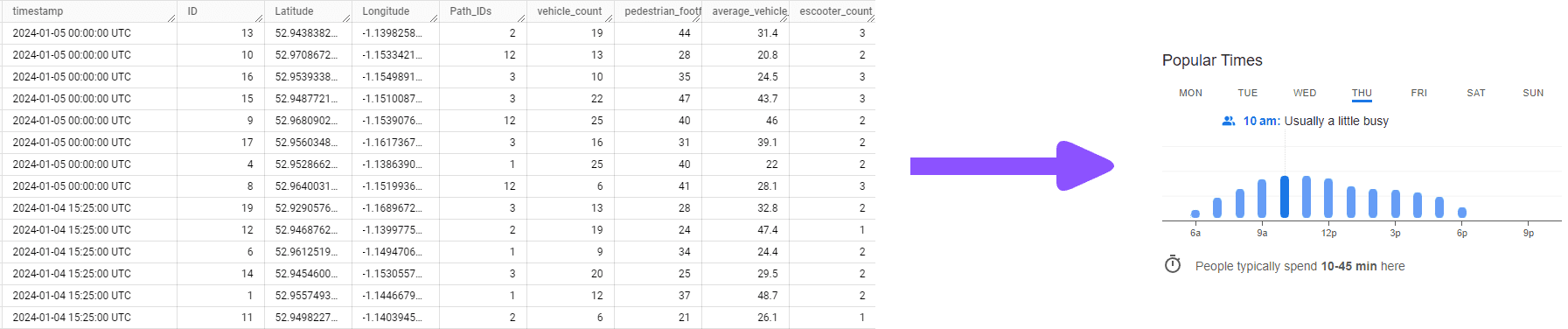The image size is (1568, 329).
Task: Select the THU tab underline
Action: pyautogui.click(x=1362, y=101)
